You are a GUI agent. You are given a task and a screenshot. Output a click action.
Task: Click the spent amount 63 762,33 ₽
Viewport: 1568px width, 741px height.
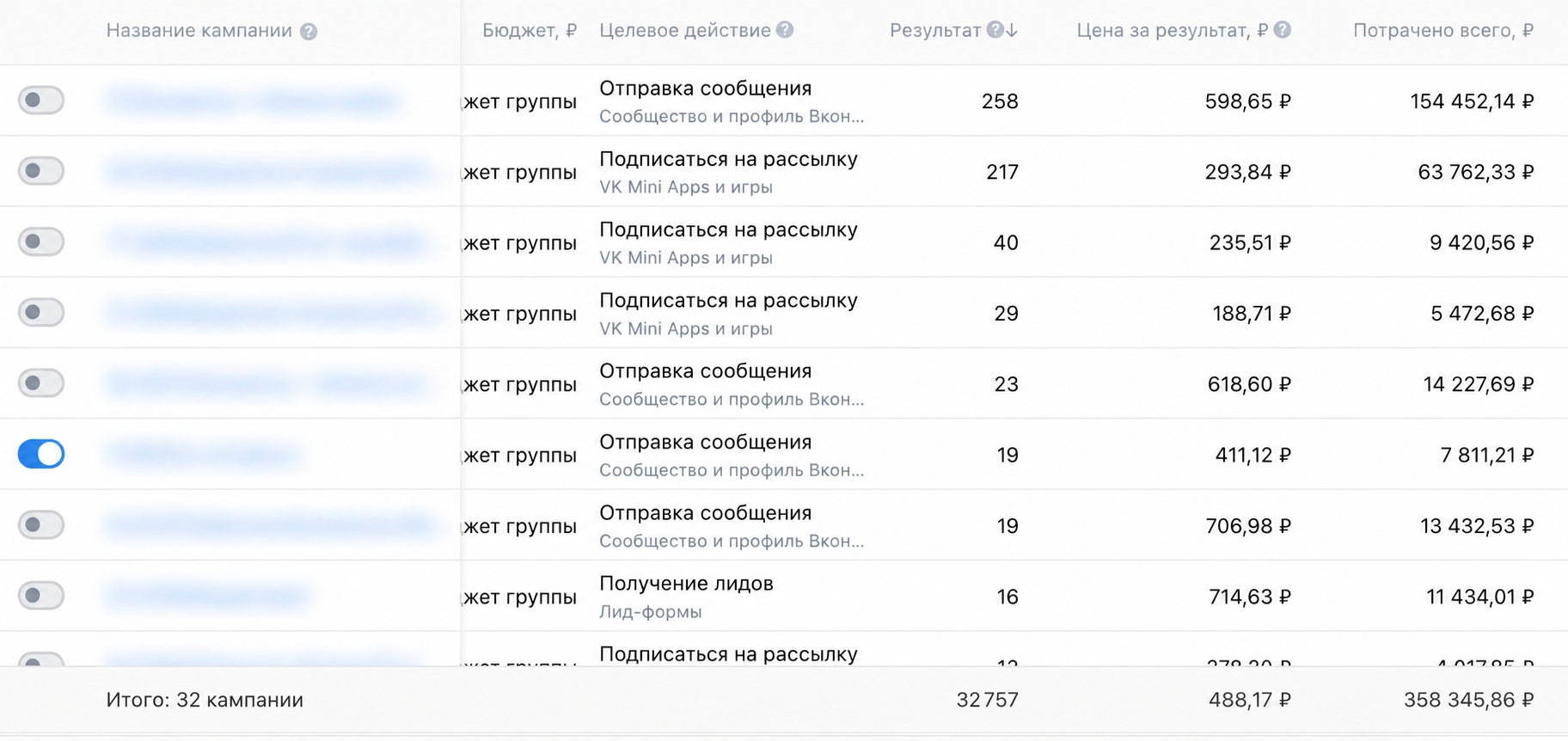coord(1476,172)
